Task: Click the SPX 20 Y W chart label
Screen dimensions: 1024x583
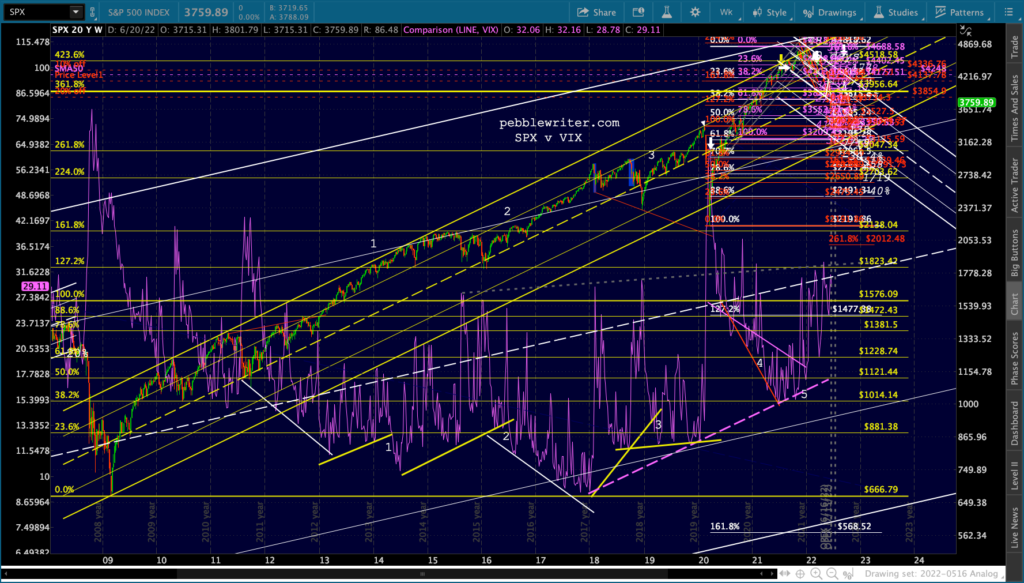Action: coord(77,30)
